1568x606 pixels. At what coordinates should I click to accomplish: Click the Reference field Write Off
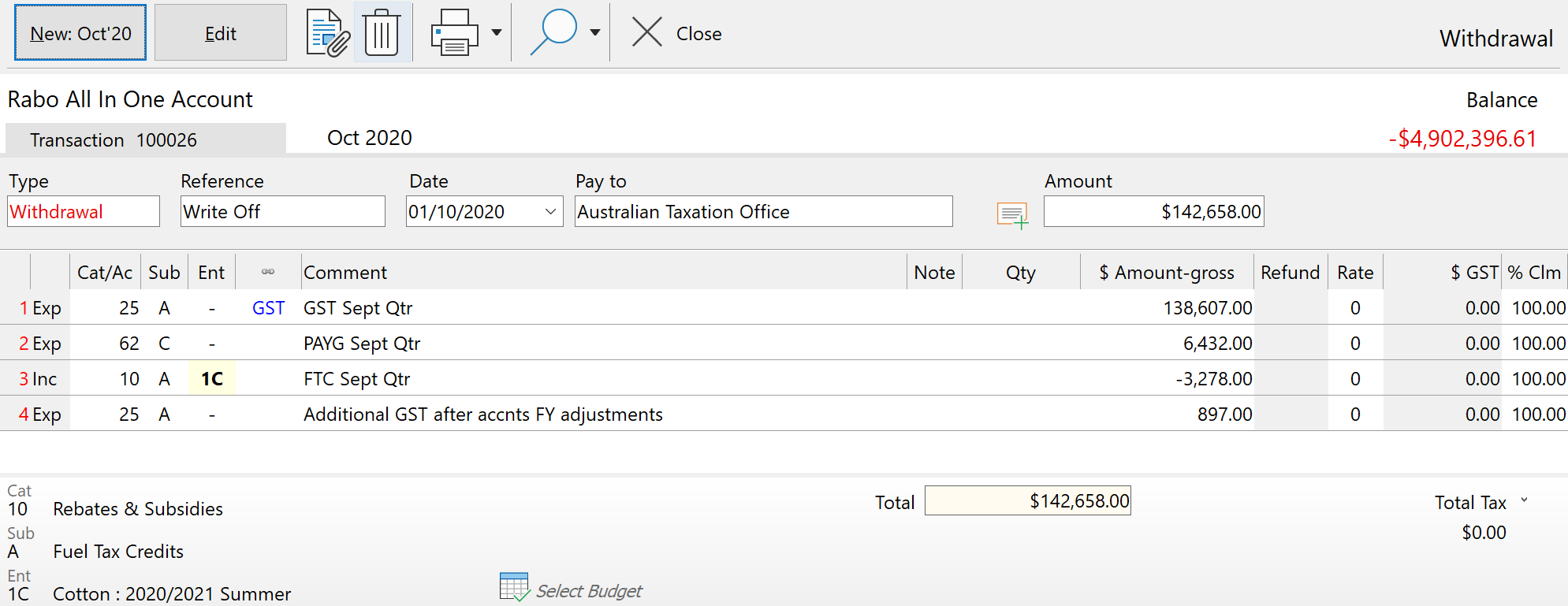click(x=283, y=211)
